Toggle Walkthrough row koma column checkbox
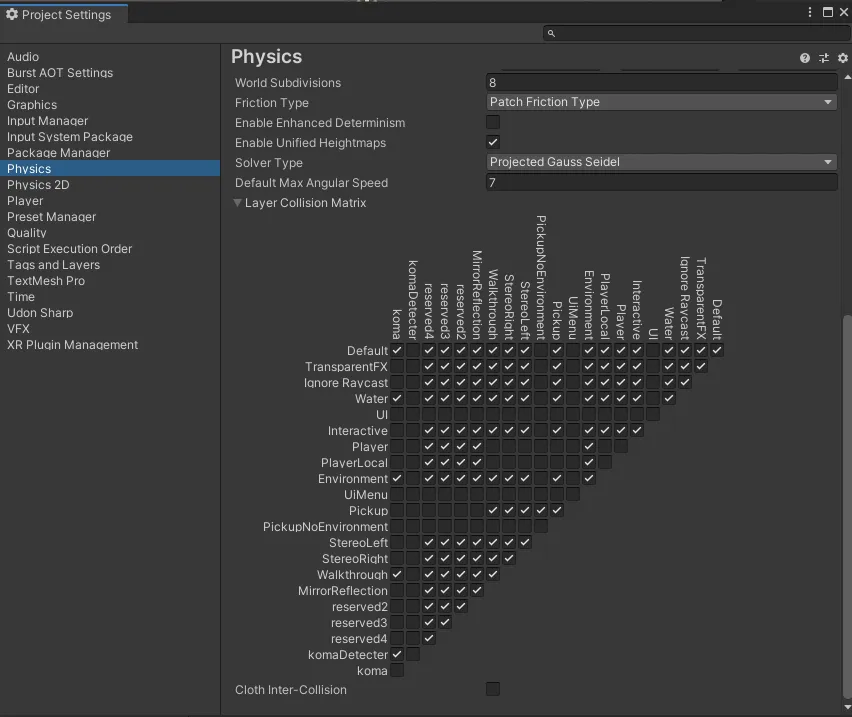The width and height of the screenshot is (852, 717). pos(397,574)
